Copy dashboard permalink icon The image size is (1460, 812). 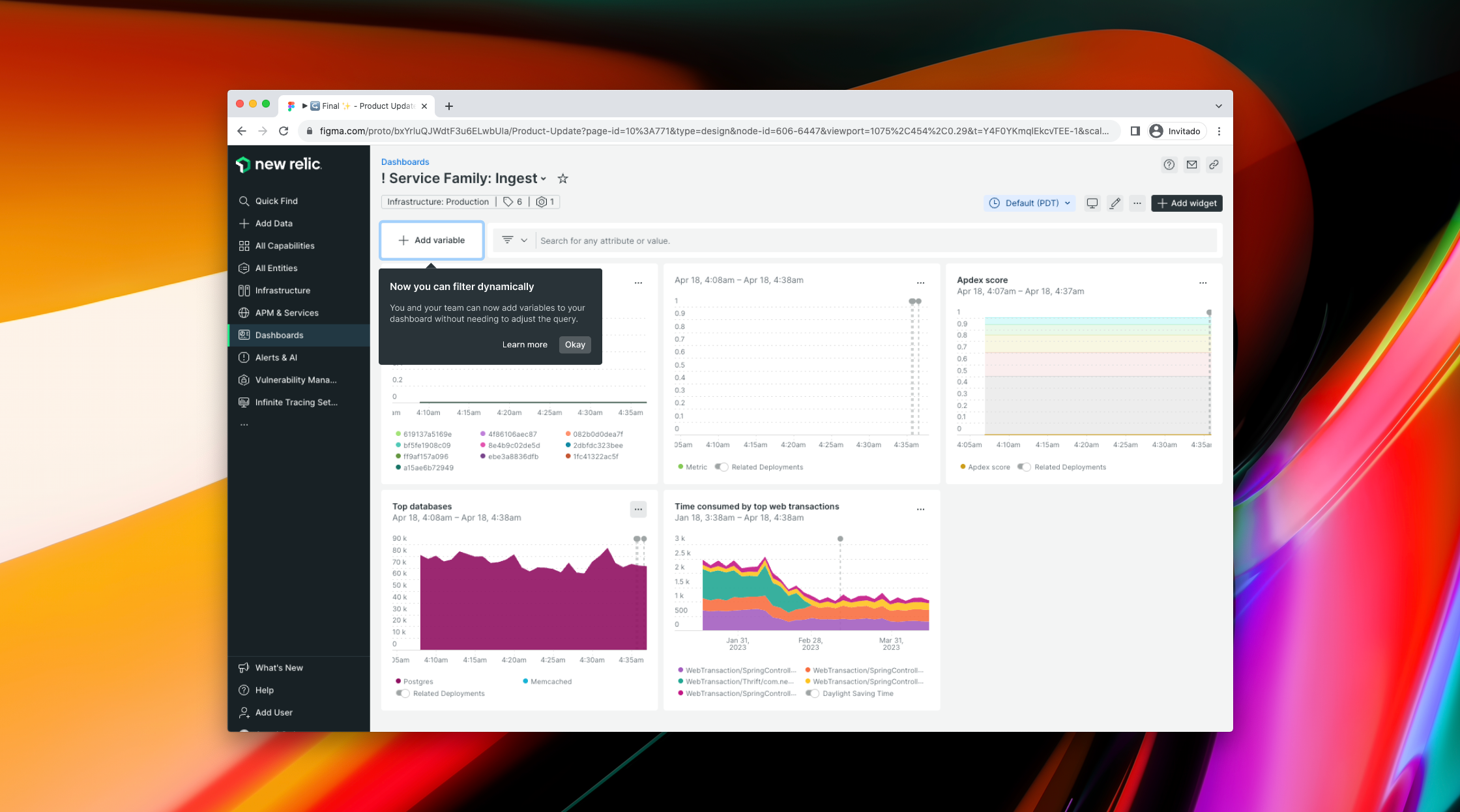pos(1214,165)
